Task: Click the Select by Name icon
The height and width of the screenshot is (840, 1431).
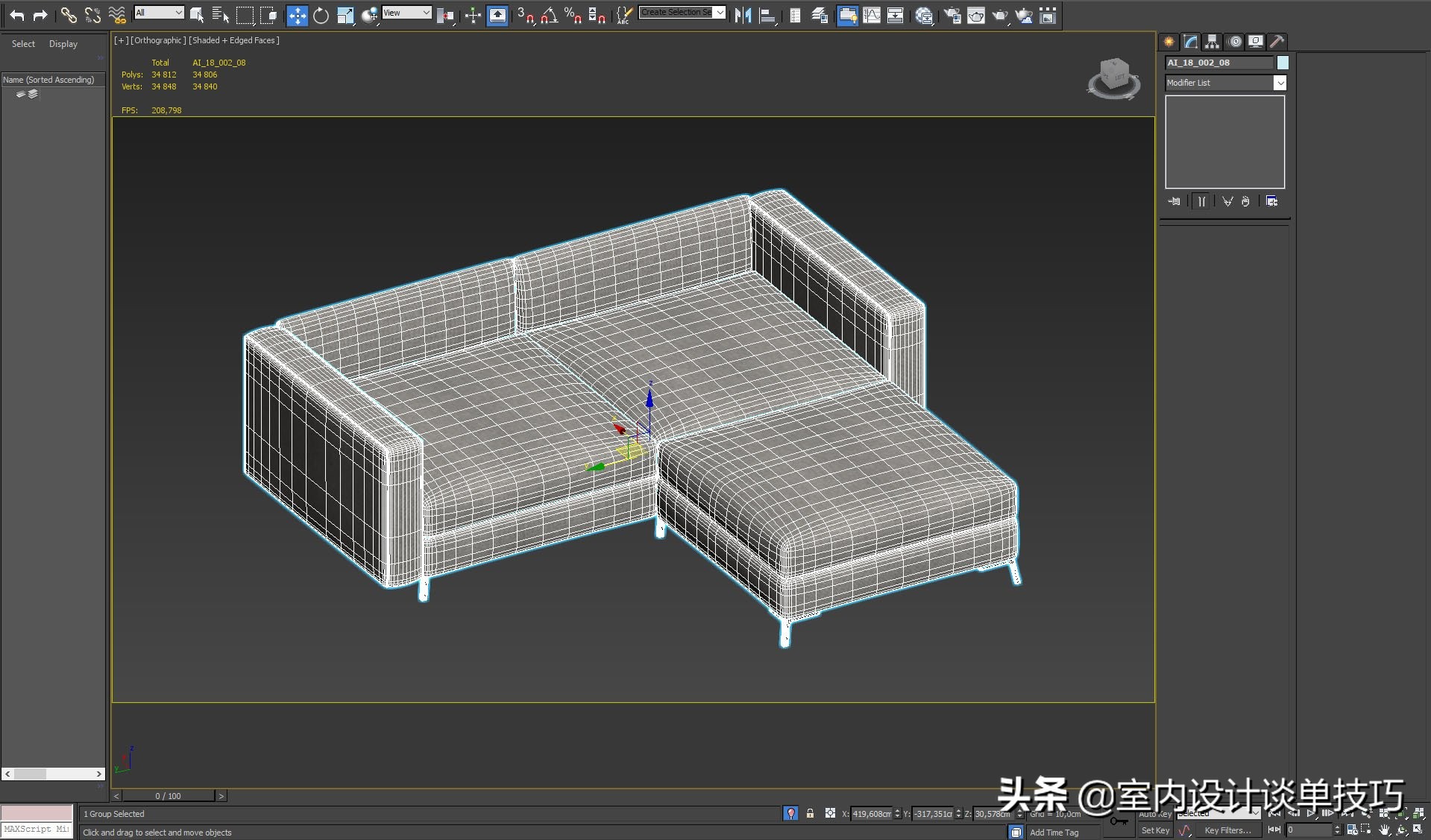Action: [x=221, y=16]
